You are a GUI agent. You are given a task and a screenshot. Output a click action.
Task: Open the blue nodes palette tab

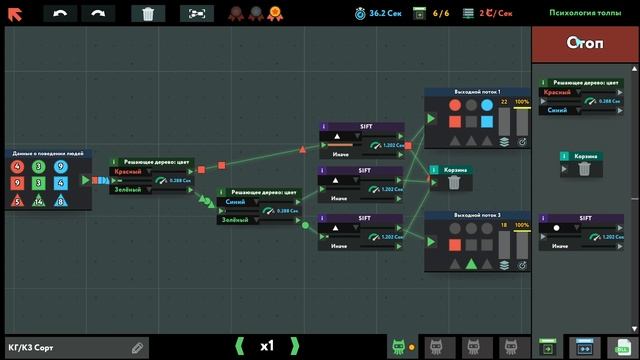click(x=584, y=347)
